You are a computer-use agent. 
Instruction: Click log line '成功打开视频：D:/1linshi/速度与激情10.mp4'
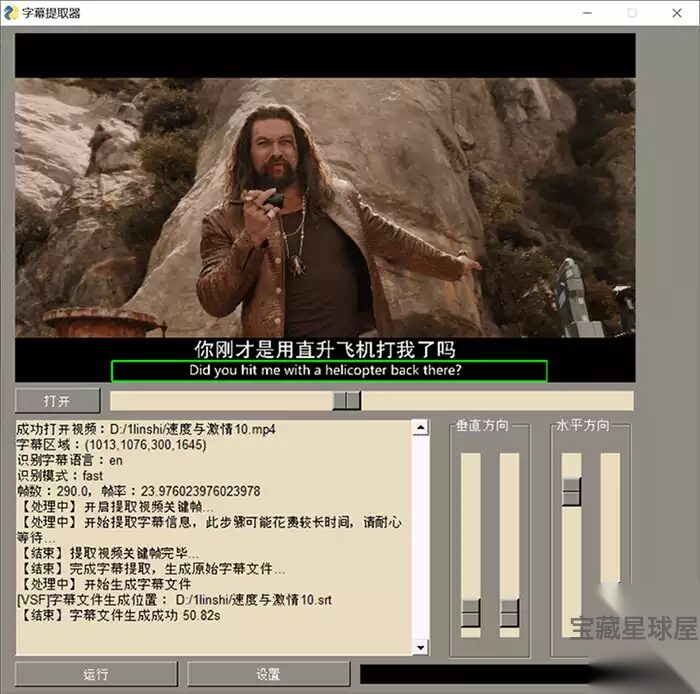coord(146,429)
